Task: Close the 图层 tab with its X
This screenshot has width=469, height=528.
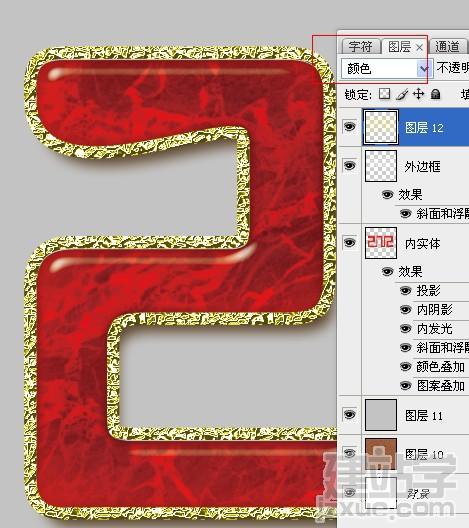Action: pos(419,47)
